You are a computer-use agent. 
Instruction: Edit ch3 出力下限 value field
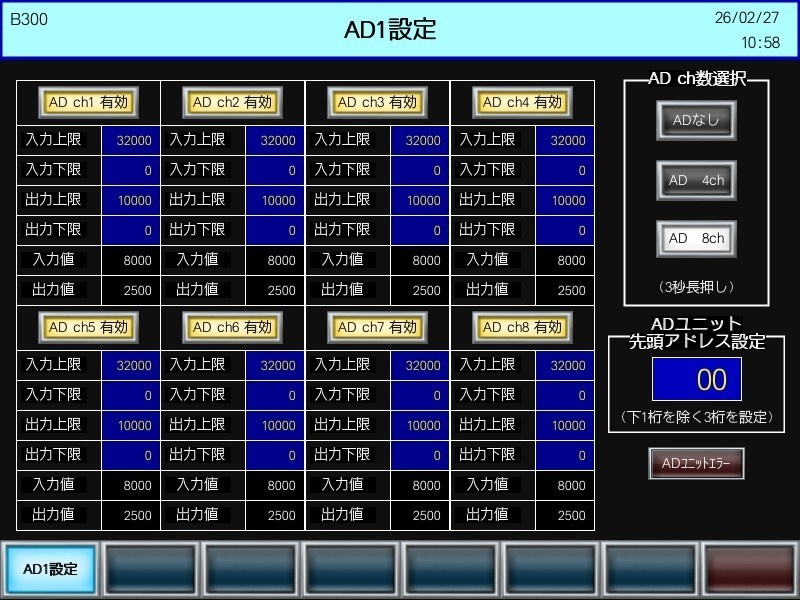(420, 231)
